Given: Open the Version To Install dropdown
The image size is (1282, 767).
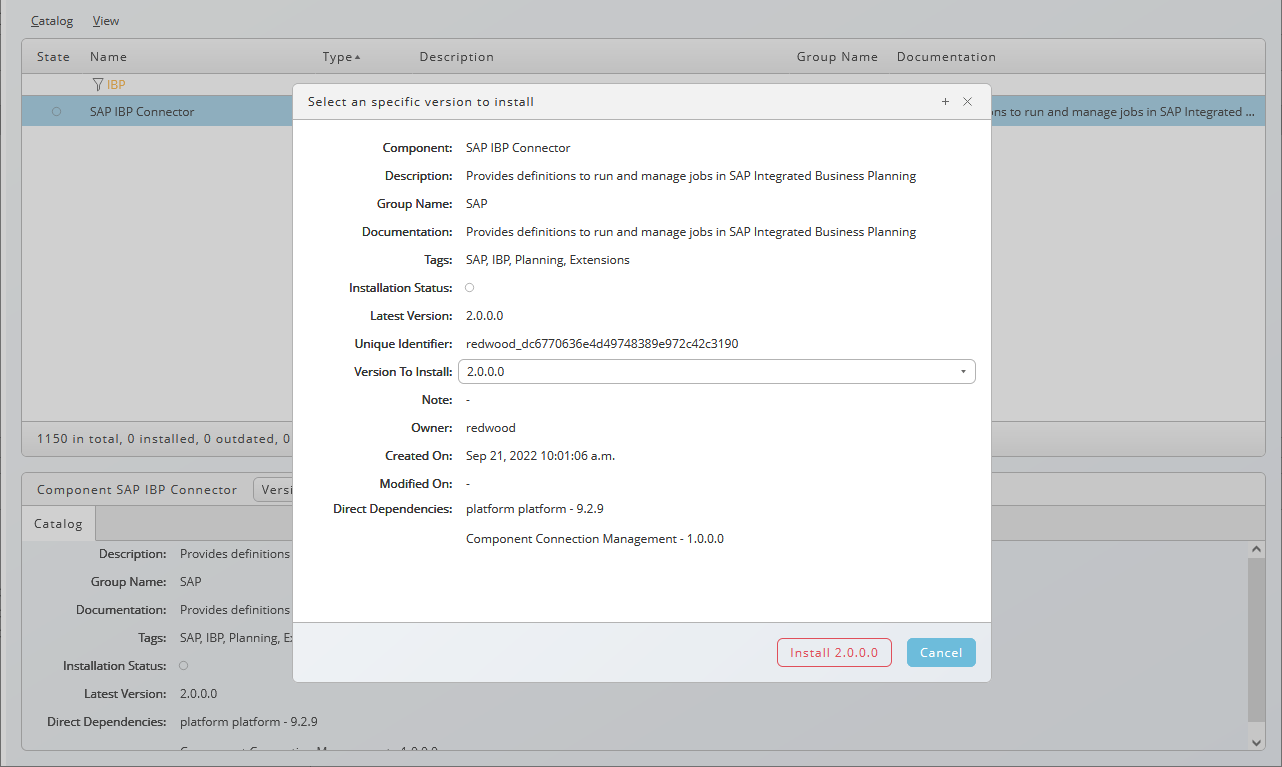Looking at the screenshot, I should point(717,372).
